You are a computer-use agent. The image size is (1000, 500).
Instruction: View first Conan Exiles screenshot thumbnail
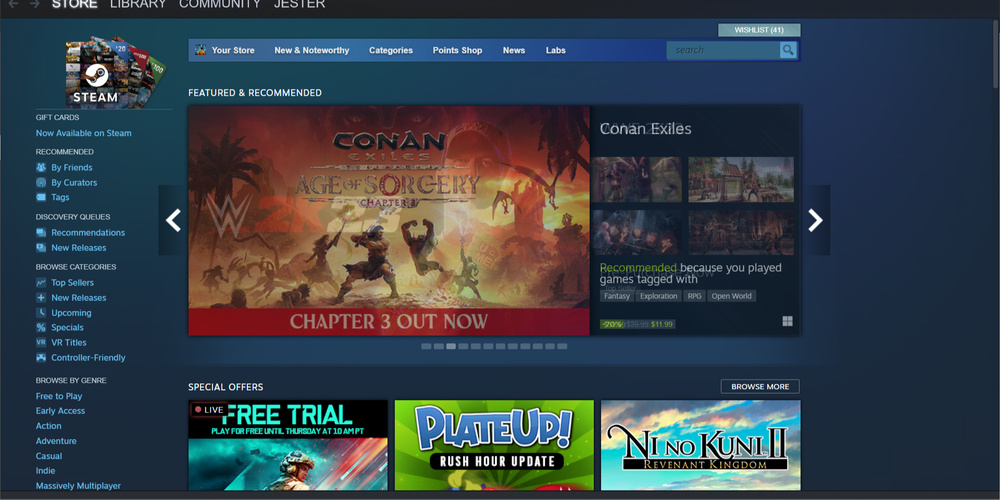[x=638, y=180]
